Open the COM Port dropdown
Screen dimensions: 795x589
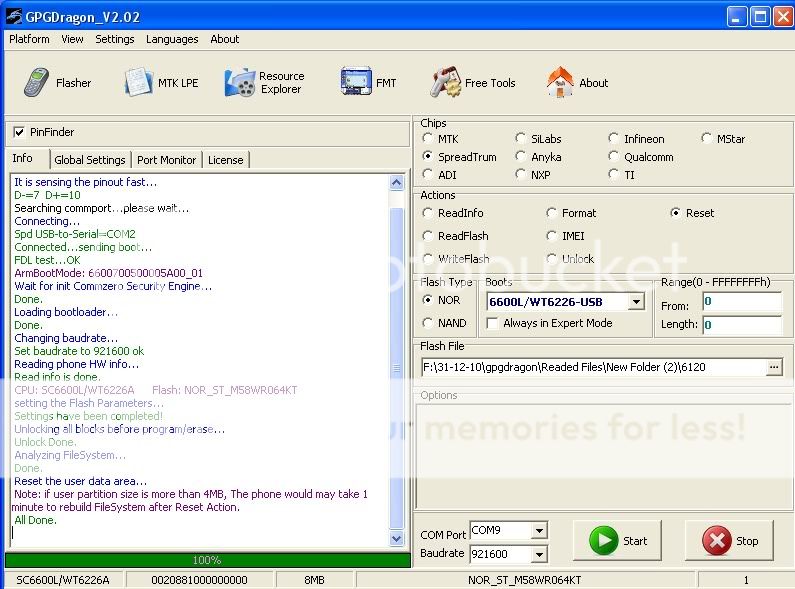coord(539,531)
